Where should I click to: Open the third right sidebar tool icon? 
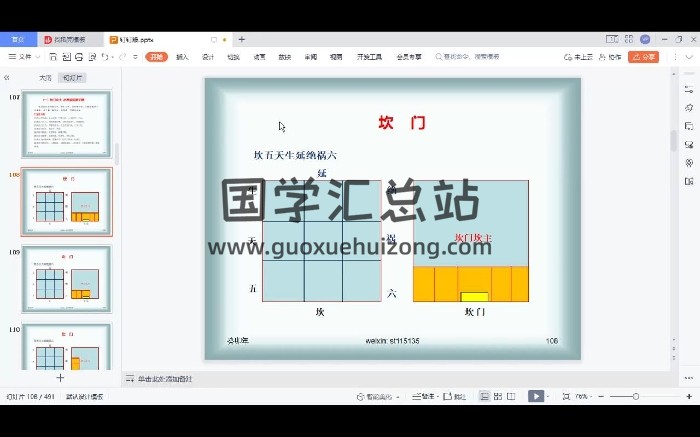pyautogui.click(x=689, y=126)
